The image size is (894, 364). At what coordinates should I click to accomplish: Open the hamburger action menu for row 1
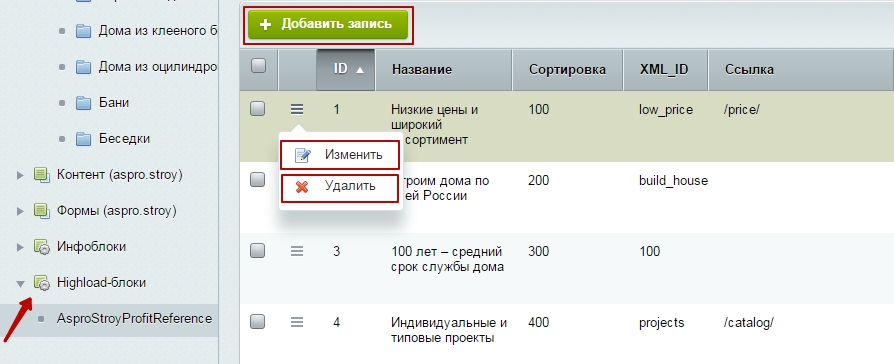297,108
